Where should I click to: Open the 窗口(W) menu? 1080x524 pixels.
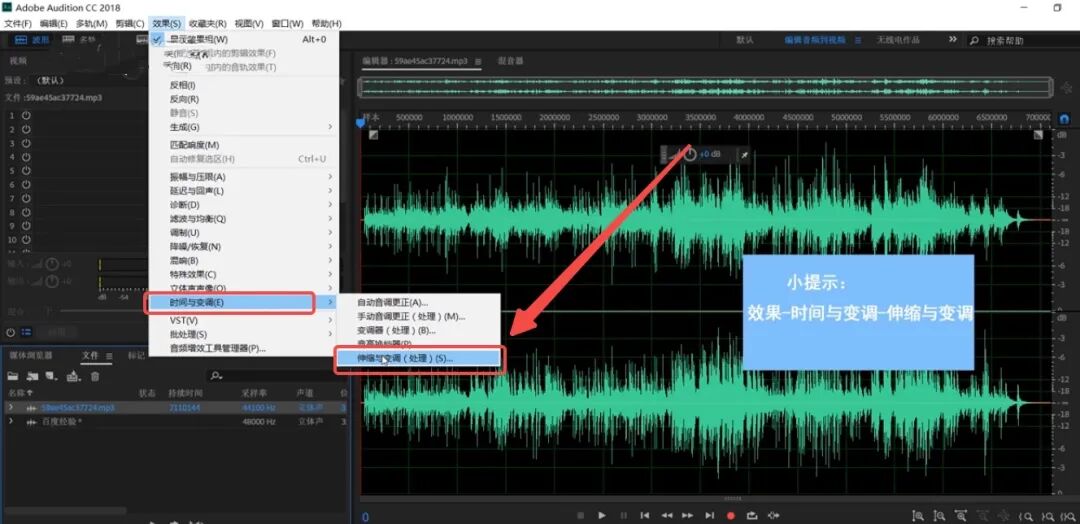tap(287, 23)
